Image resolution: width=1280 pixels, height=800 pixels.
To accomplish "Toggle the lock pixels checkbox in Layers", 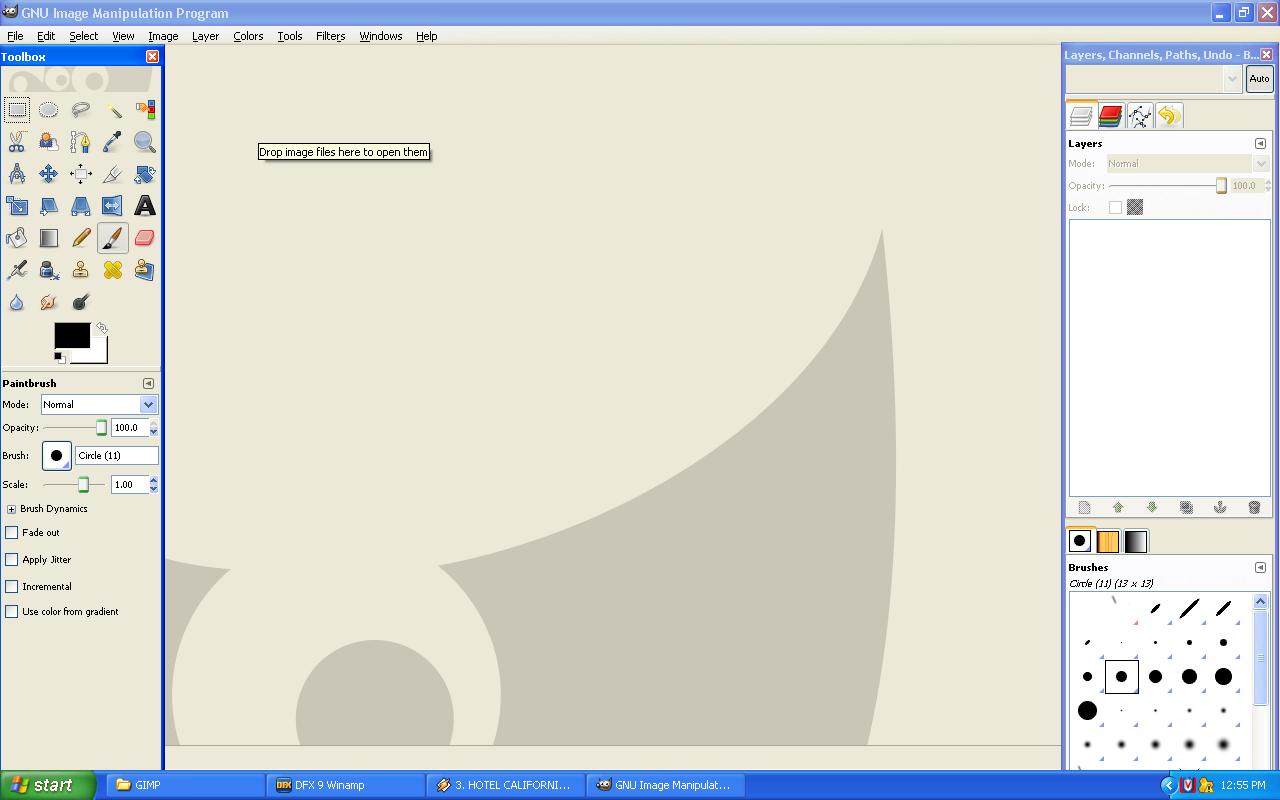I will click(x=1115, y=207).
